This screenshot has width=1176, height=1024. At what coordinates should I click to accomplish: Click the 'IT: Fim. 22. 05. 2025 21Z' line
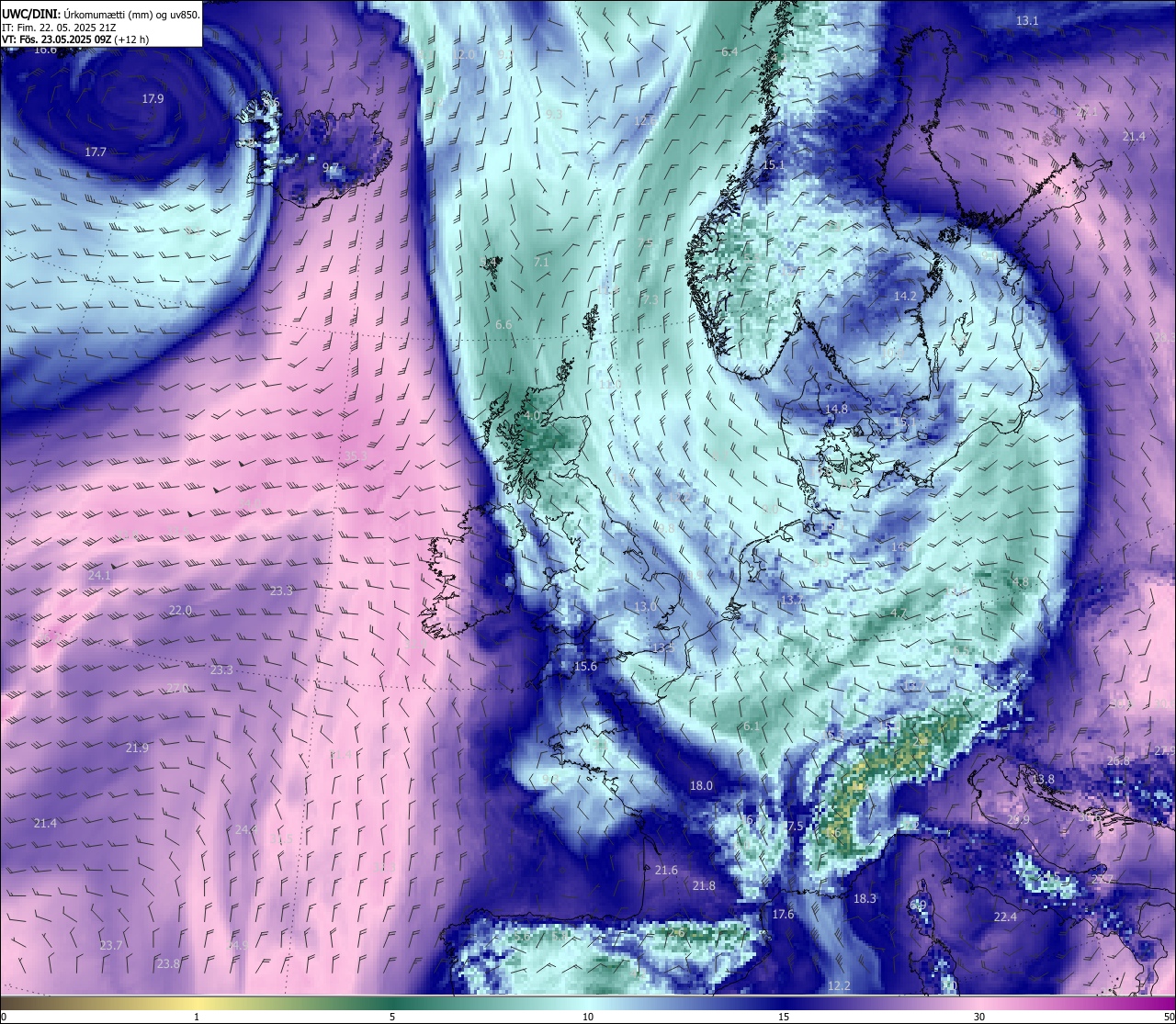(59, 28)
